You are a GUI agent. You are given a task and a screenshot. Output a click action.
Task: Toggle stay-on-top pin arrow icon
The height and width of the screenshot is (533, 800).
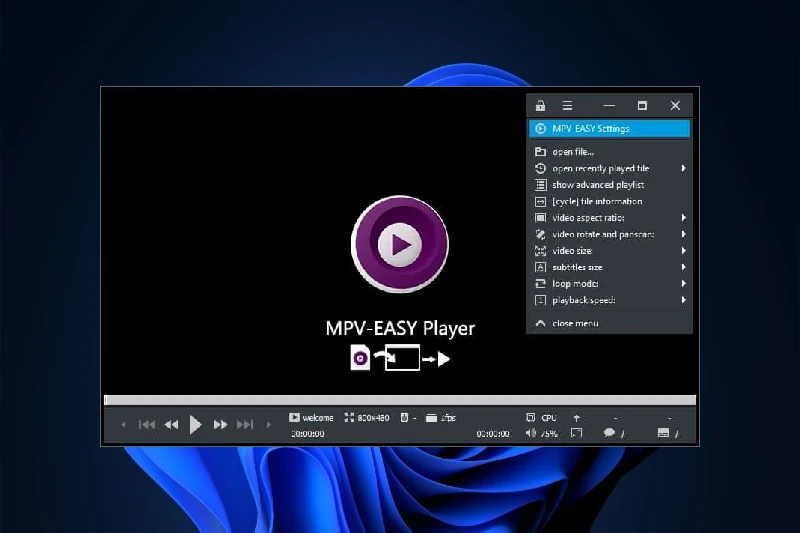pos(577,418)
